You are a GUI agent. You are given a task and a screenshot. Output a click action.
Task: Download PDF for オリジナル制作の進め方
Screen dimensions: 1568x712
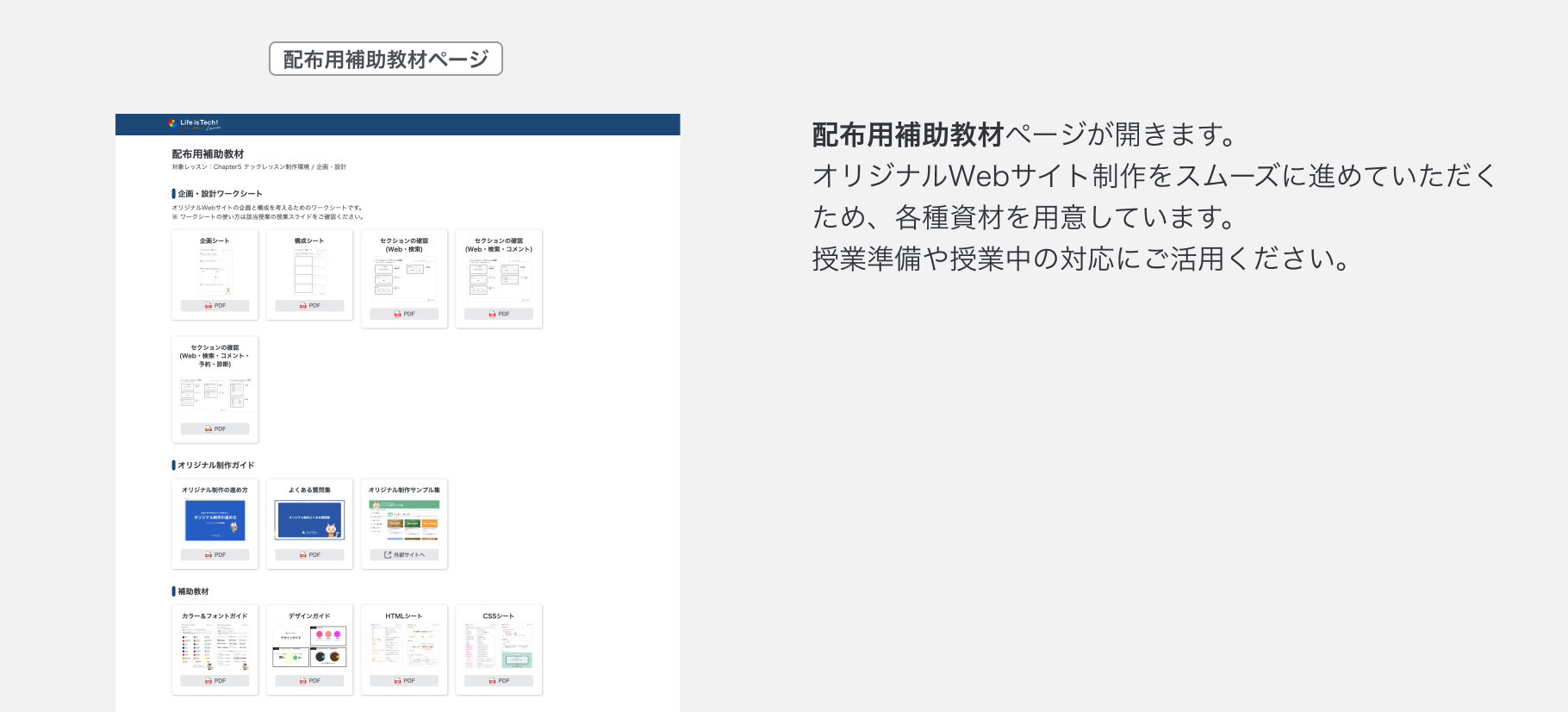point(215,555)
